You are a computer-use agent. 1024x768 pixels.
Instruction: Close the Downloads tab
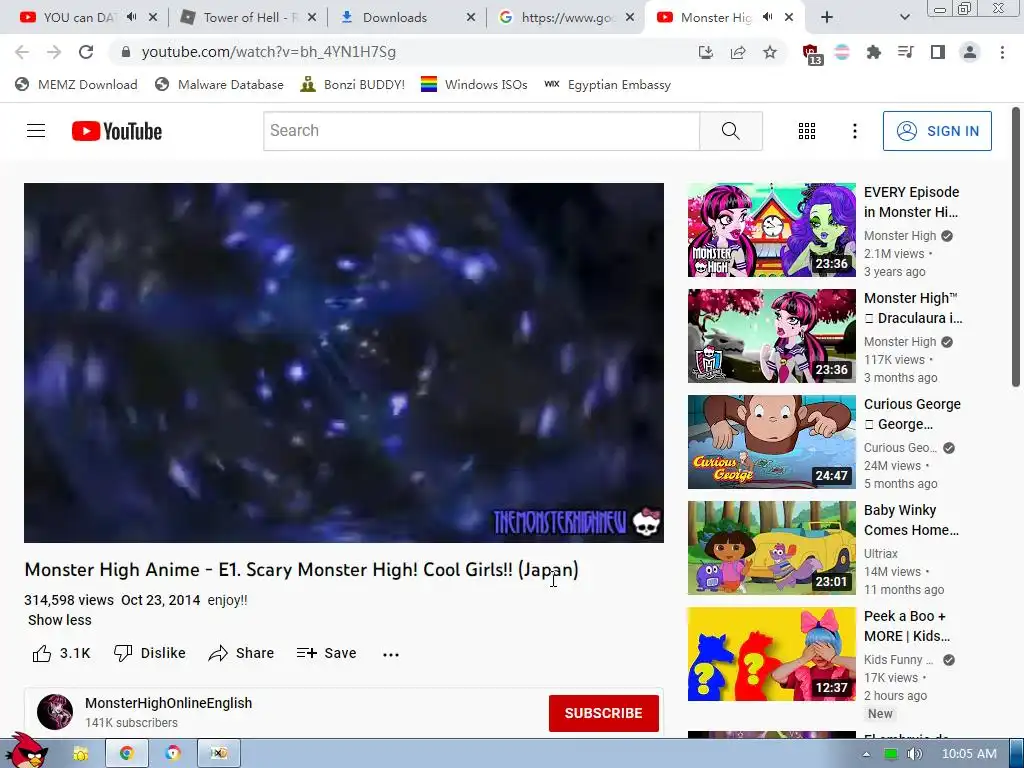pos(471,18)
